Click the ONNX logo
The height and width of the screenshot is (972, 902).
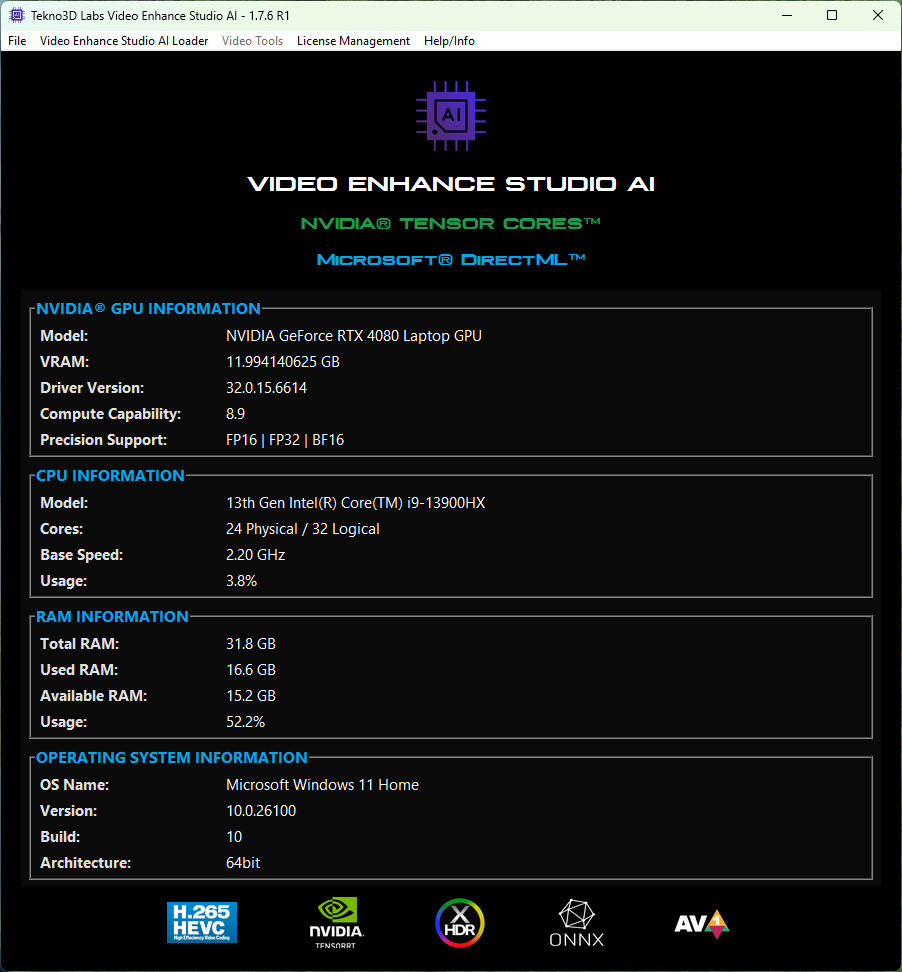point(577,923)
